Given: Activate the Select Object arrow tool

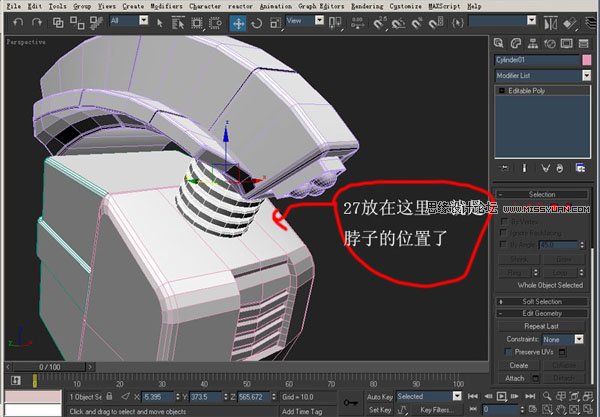Looking at the screenshot, I should 160,23.
